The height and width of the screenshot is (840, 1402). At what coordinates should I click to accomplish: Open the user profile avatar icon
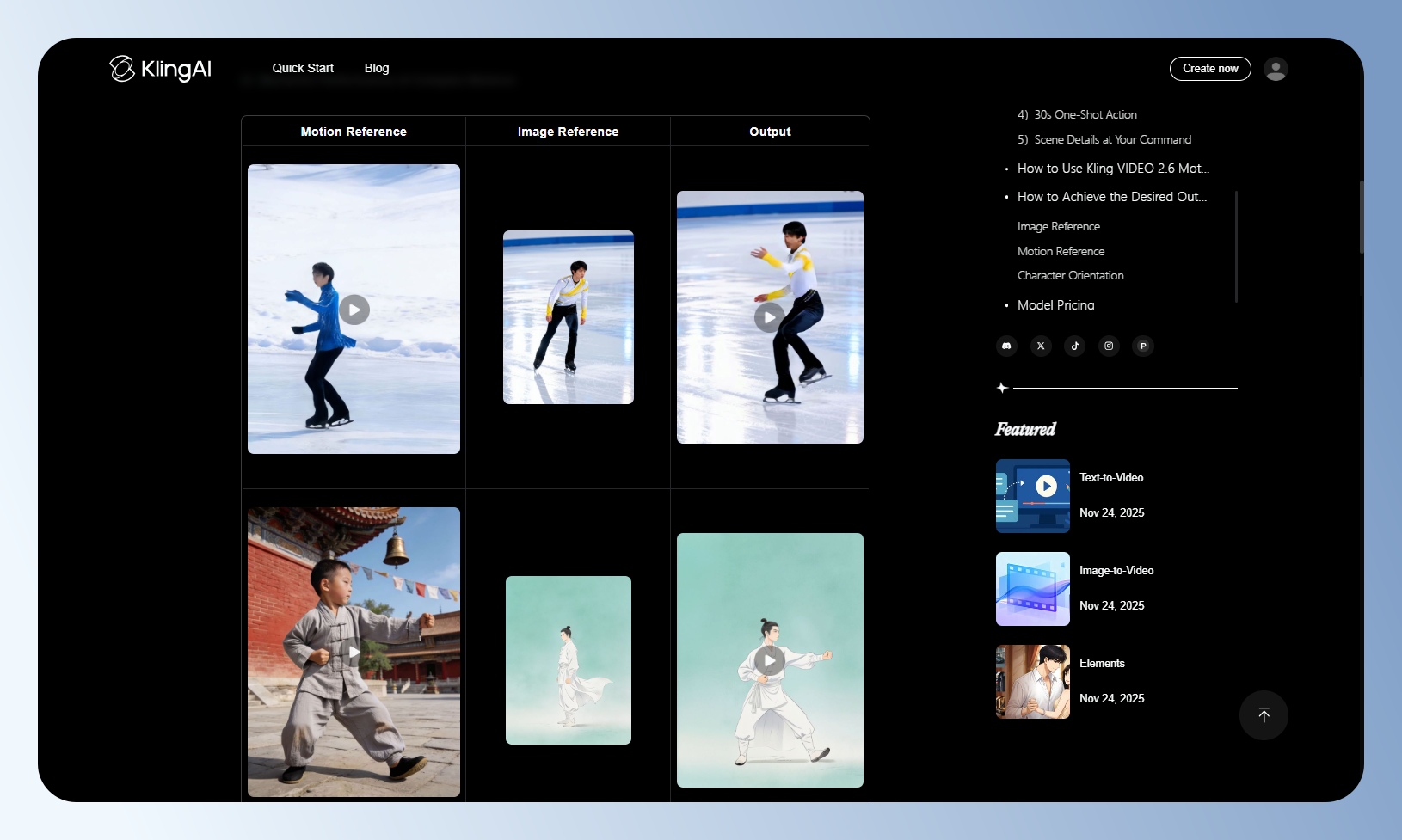pos(1276,69)
